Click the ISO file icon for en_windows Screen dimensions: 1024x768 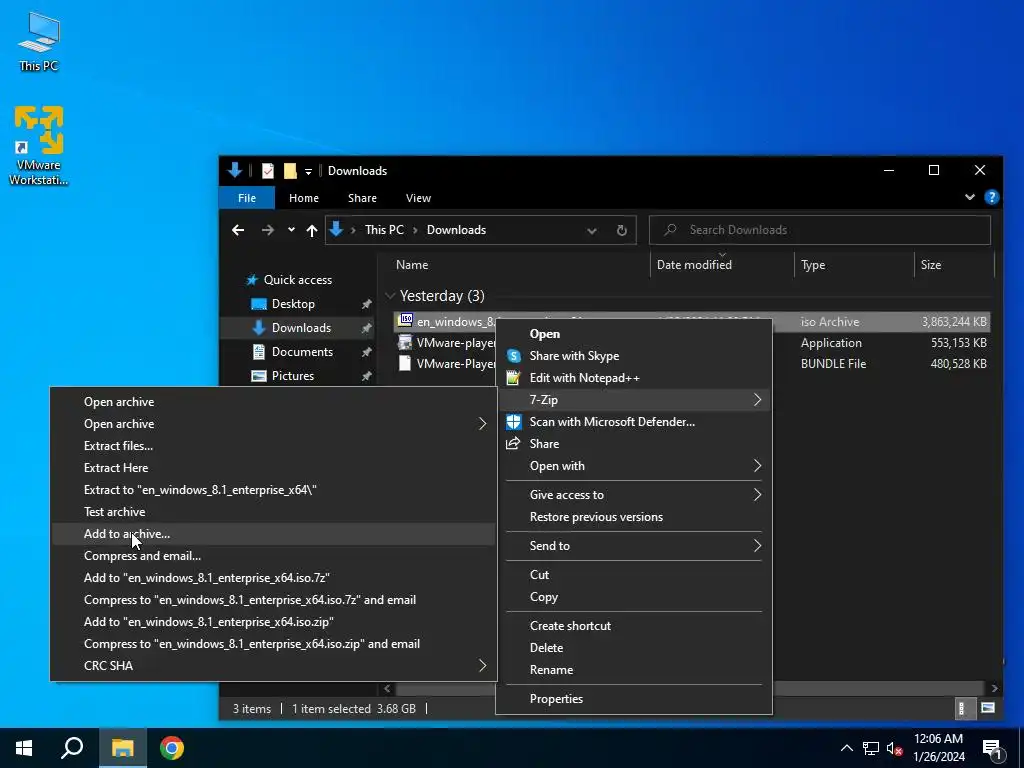(406, 321)
